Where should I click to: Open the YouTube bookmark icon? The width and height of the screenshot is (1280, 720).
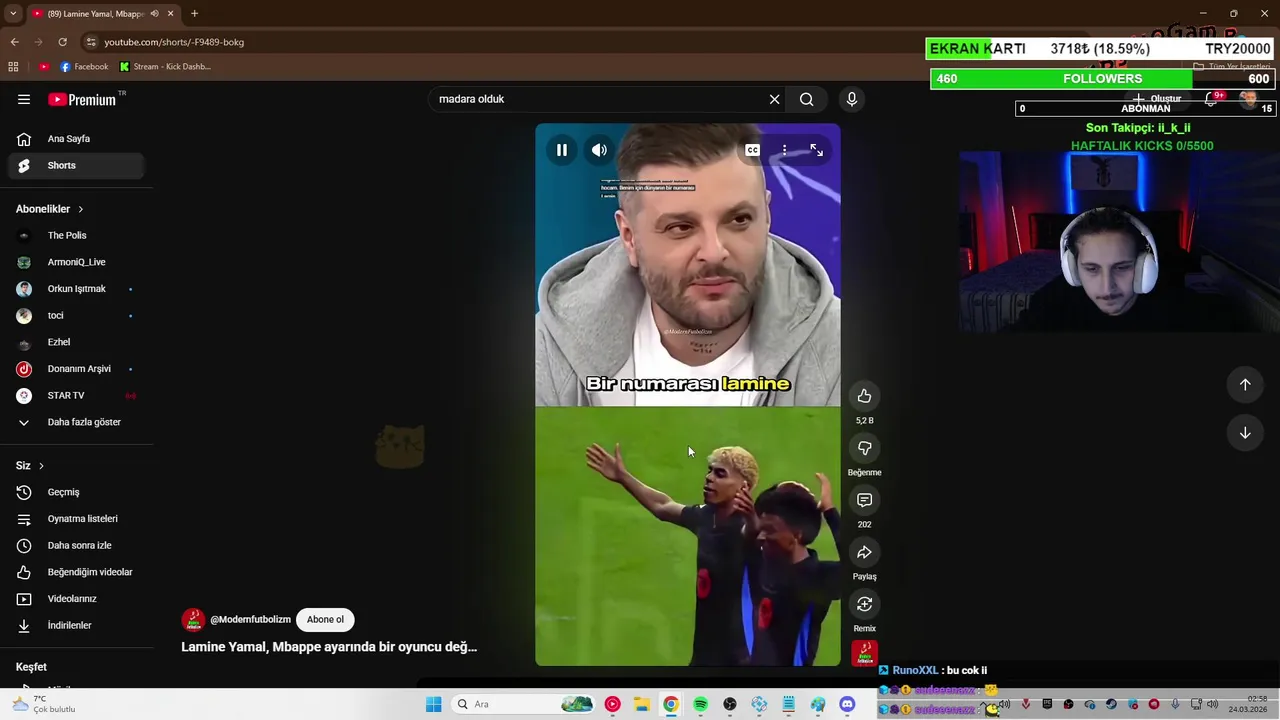coord(44,67)
